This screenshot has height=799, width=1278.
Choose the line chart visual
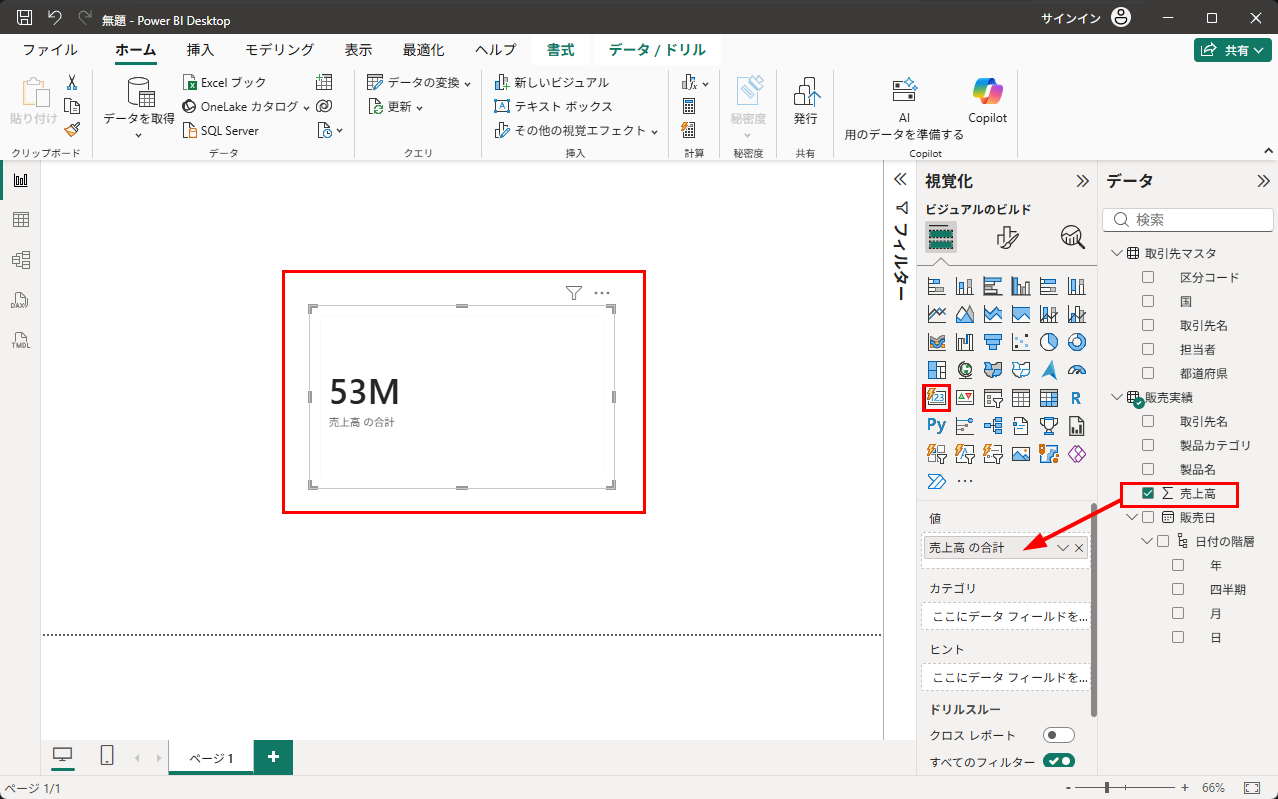[x=937, y=314]
